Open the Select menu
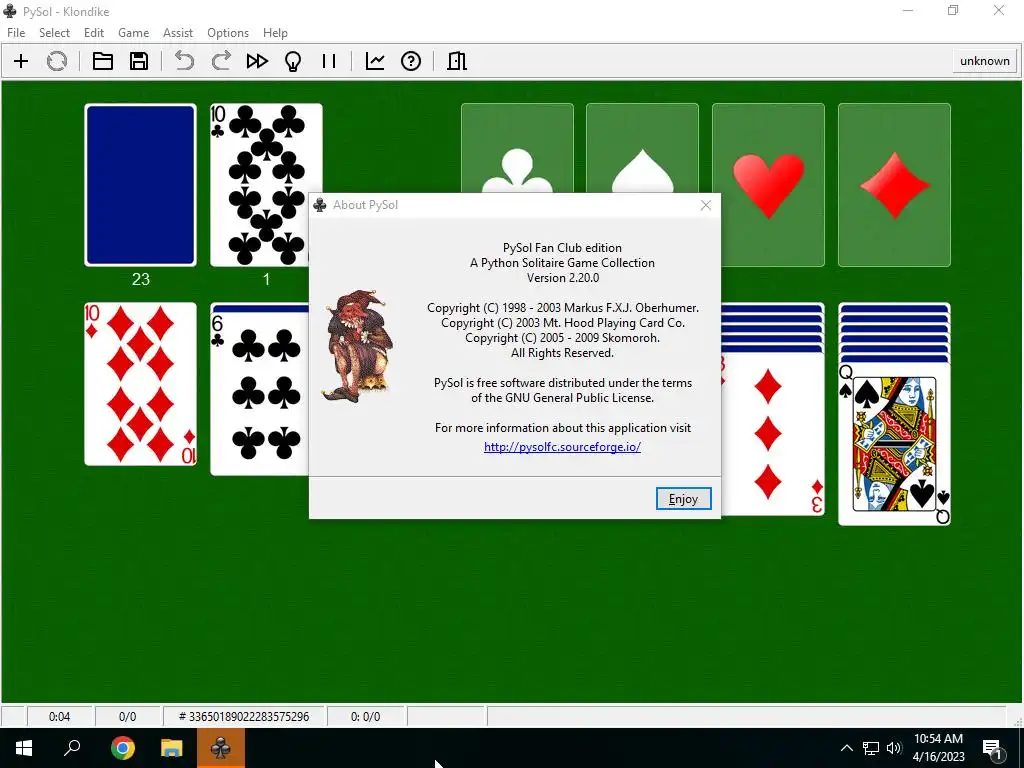Viewport: 1024px width, 768px height. (54, 33)
